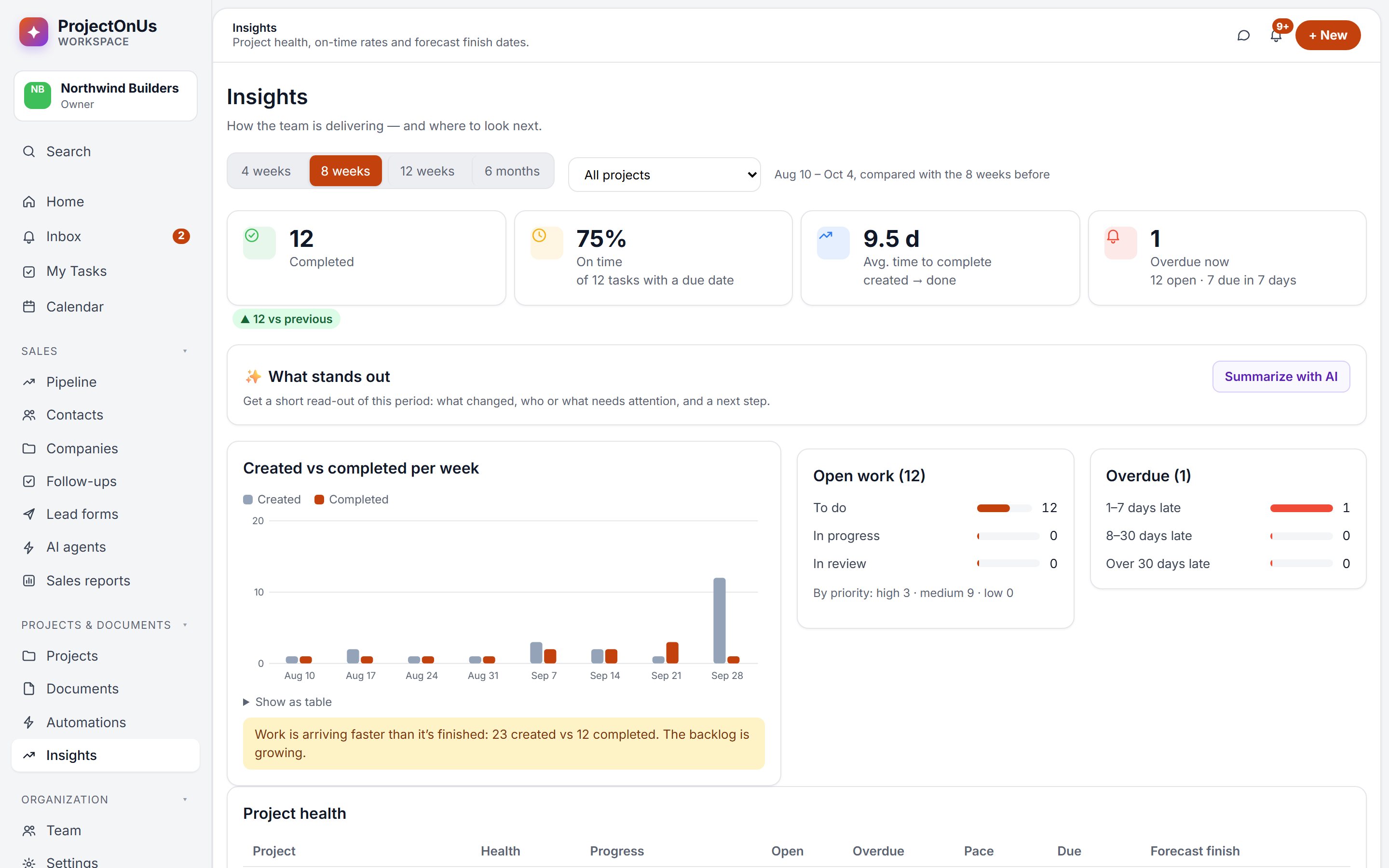
Task: Select the 12 weeks range
Action: 427,171
